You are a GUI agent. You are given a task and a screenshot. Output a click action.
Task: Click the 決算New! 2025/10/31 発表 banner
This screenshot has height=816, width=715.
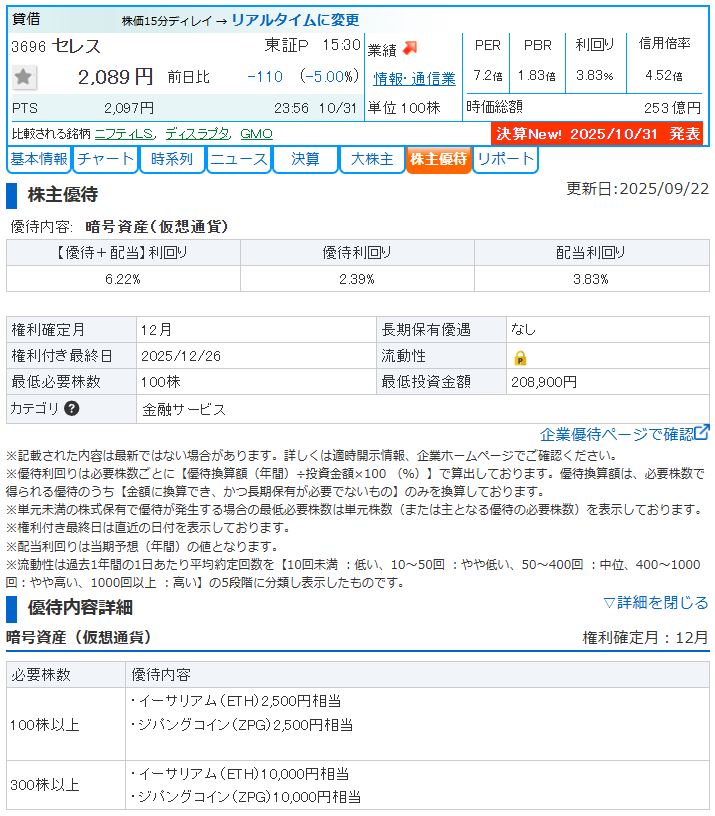(599, 134)
